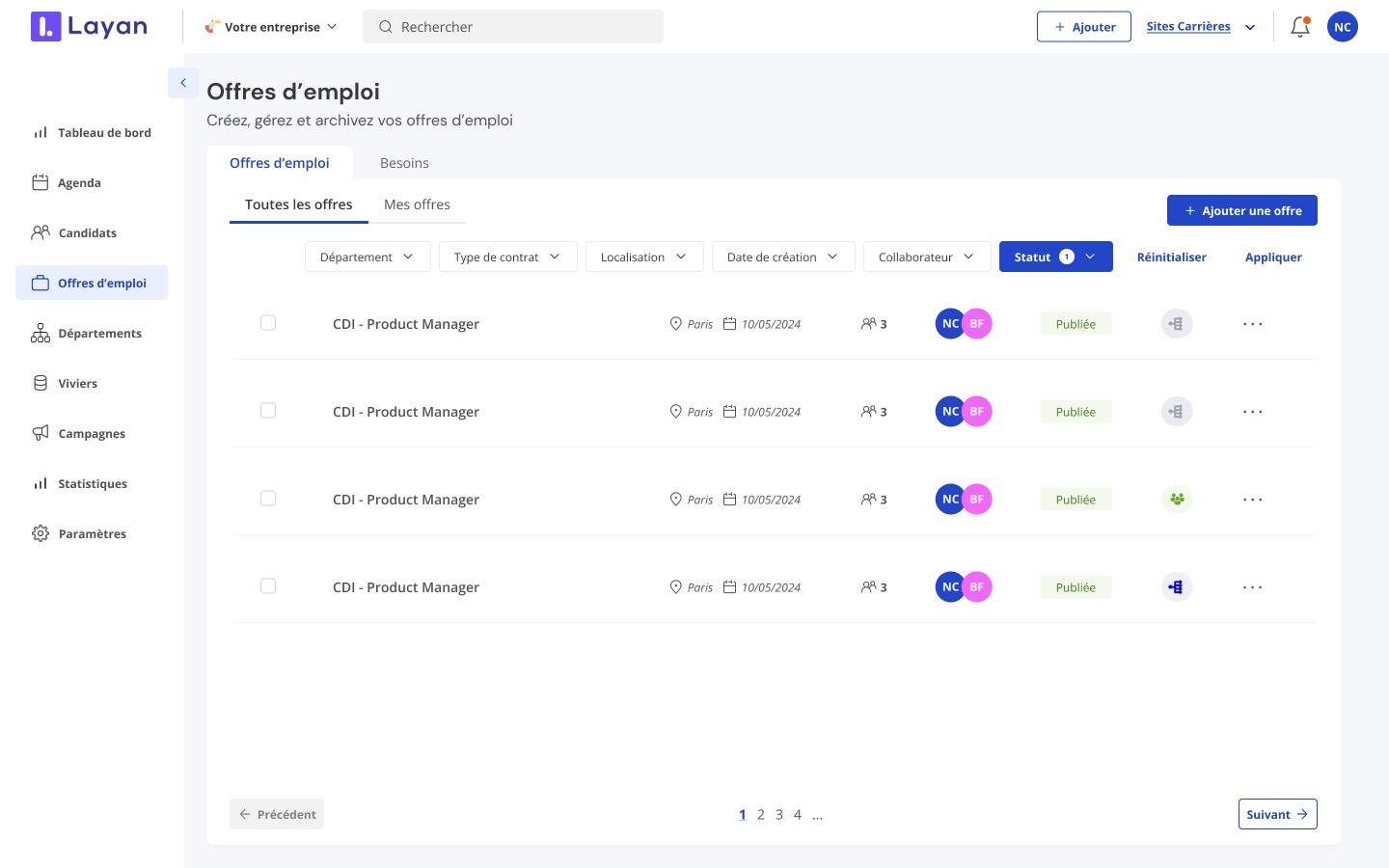Check the fourth job offer checkbox
This screenshot has height=868, width=1389.
click(x=268, y=586)
